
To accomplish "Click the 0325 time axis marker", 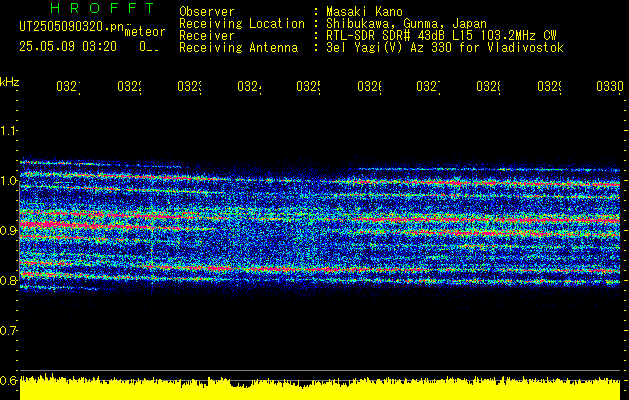I will click(x=308, y=87).
